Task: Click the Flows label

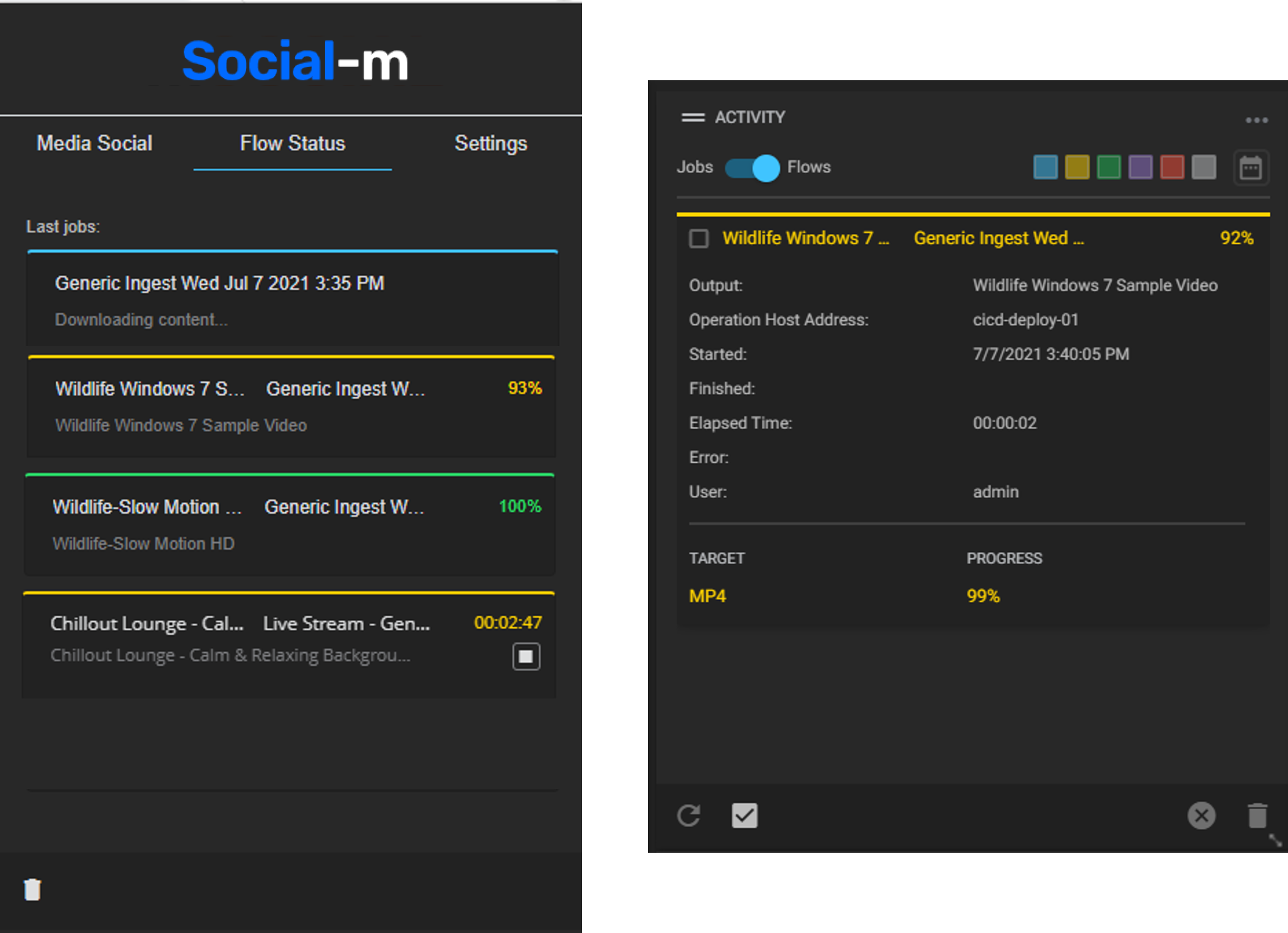Action: tap(809, 167)
